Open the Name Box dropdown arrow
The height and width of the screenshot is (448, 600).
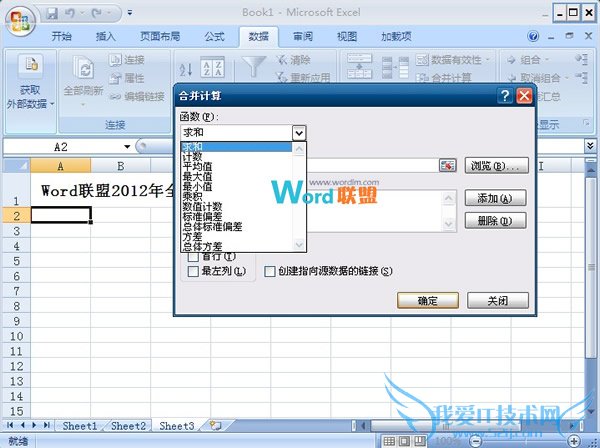tap(127, 147)
